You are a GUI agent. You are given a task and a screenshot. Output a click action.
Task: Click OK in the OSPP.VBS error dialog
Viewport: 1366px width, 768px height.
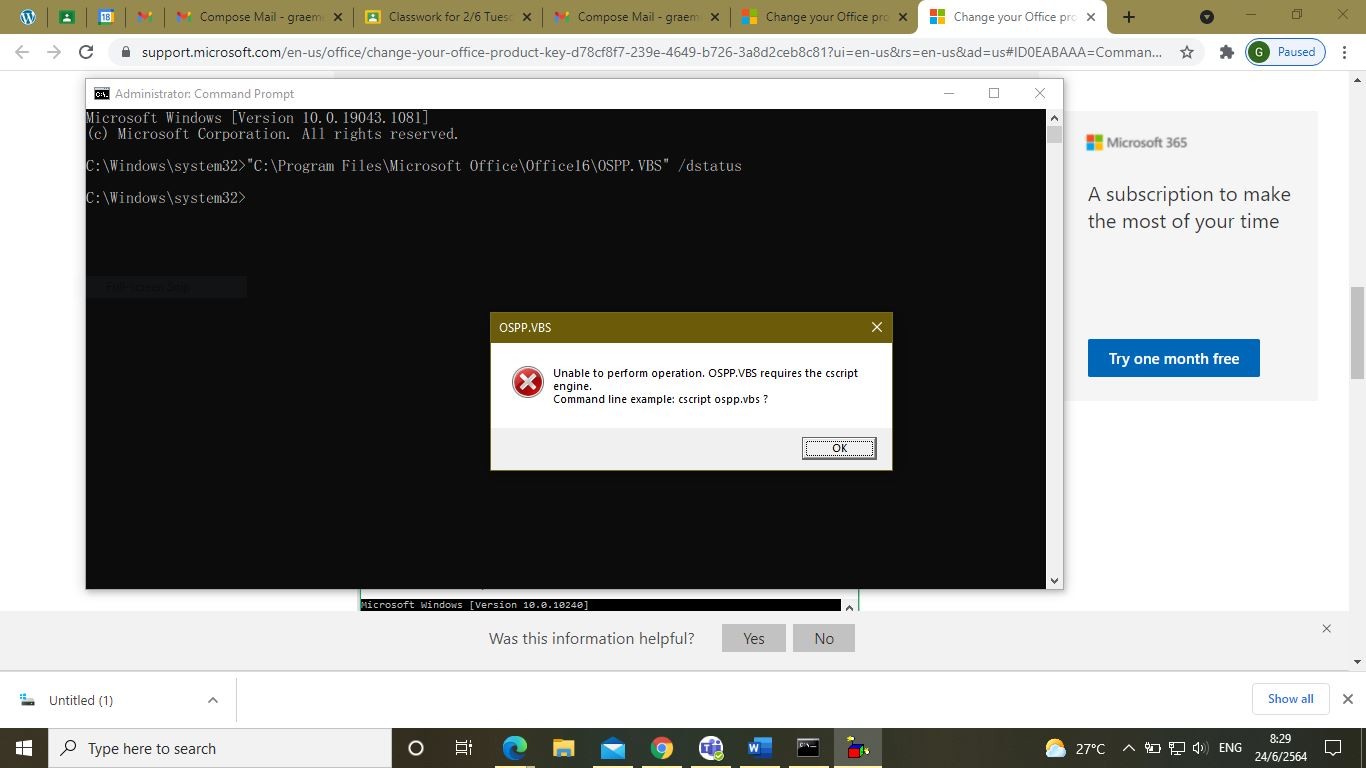pyautogui.click(x=839, y=448)
